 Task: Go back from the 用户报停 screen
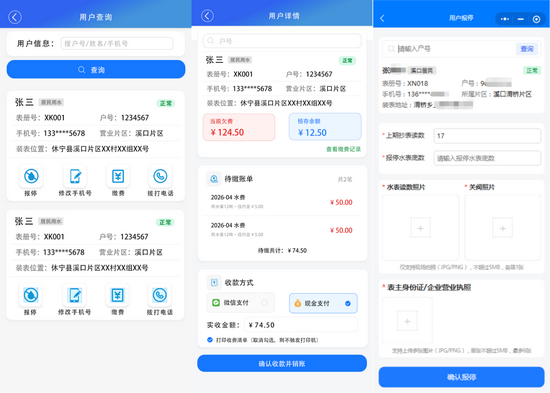click(382, 19)
